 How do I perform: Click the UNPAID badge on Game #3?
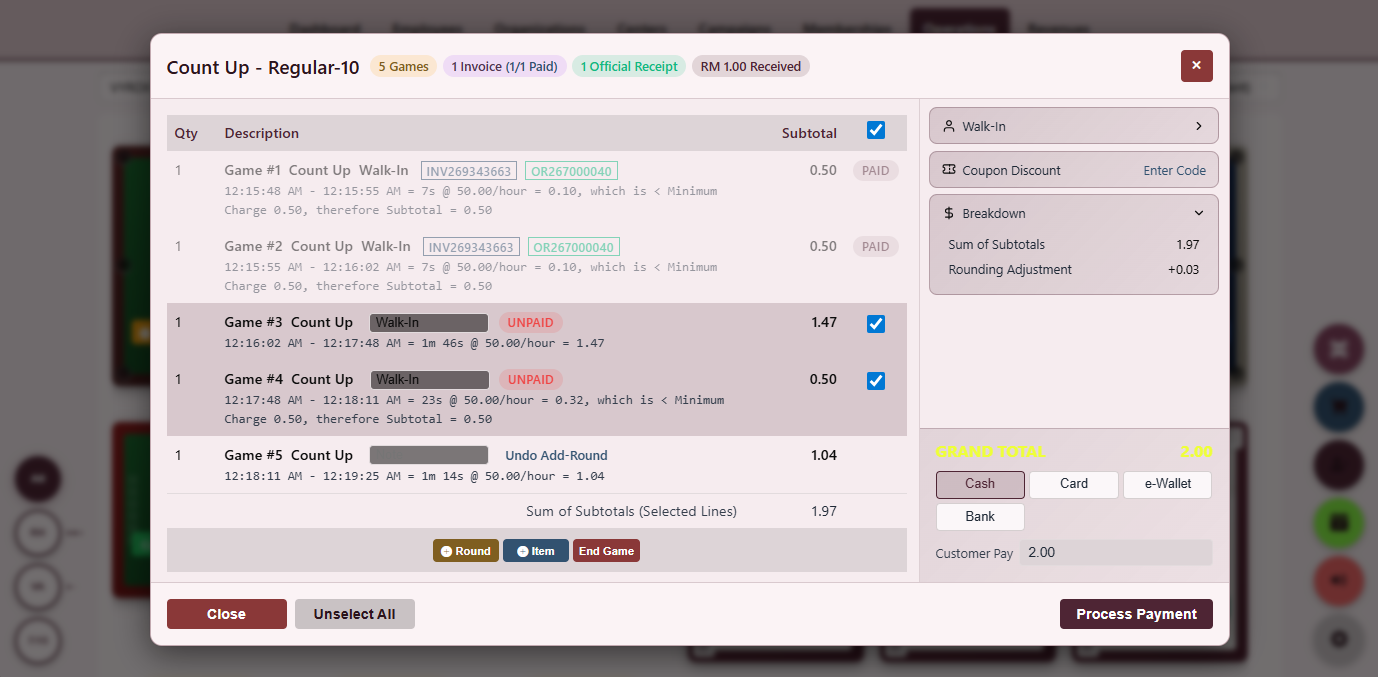tap(530, 323)
